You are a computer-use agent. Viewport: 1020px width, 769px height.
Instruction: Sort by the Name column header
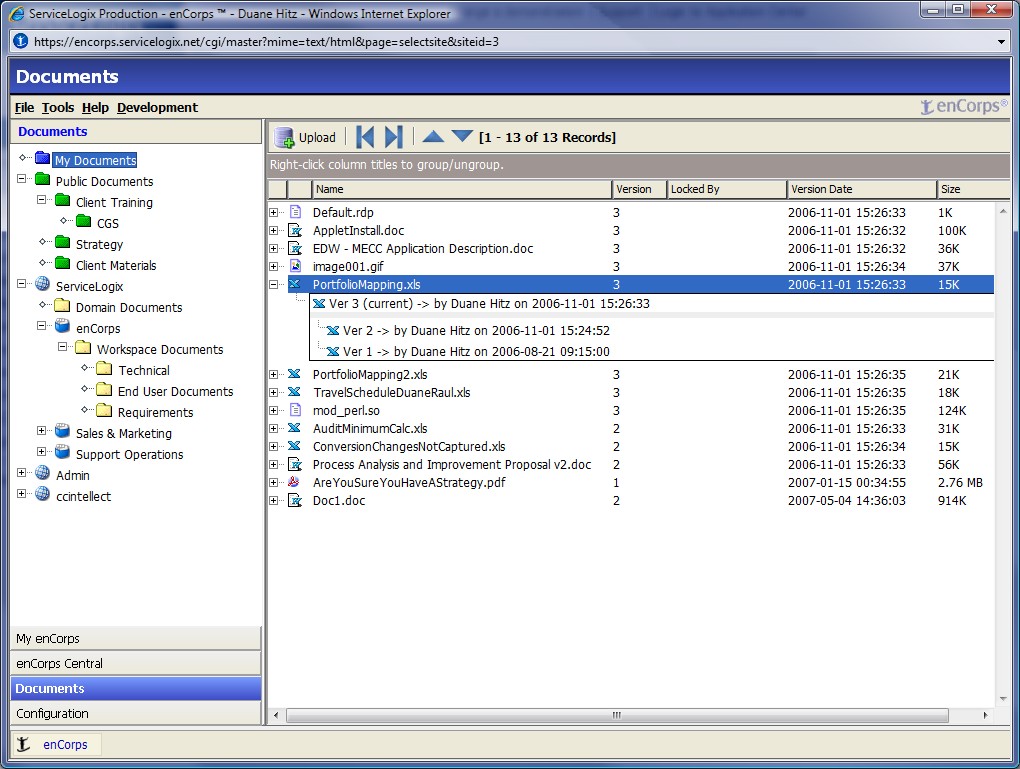(x=462, y=189)
